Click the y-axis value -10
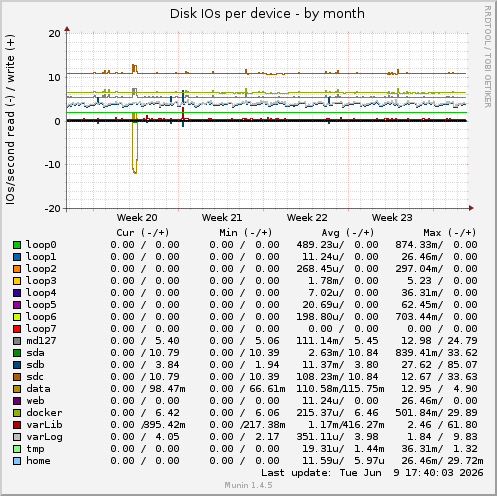The width and height of the screenshot is (497, 496). pyautogui.click(x=53, y=165)
